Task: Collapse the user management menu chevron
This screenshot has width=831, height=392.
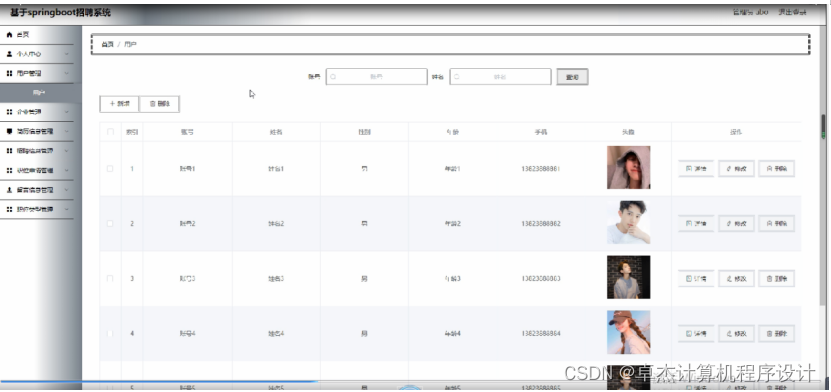Action: 67,74
